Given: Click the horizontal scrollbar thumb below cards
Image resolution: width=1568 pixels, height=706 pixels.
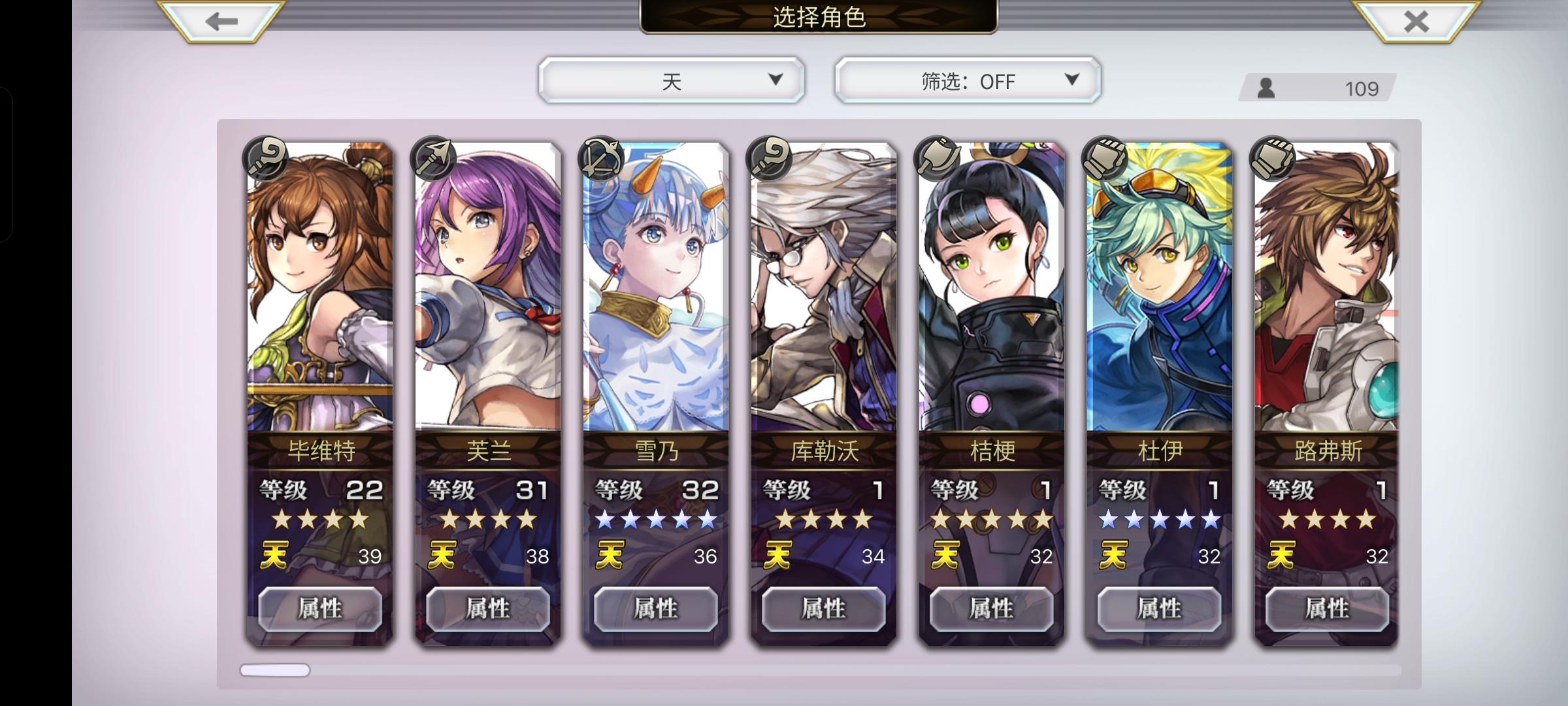Looking at the screenshot, I should click(275, 670).
